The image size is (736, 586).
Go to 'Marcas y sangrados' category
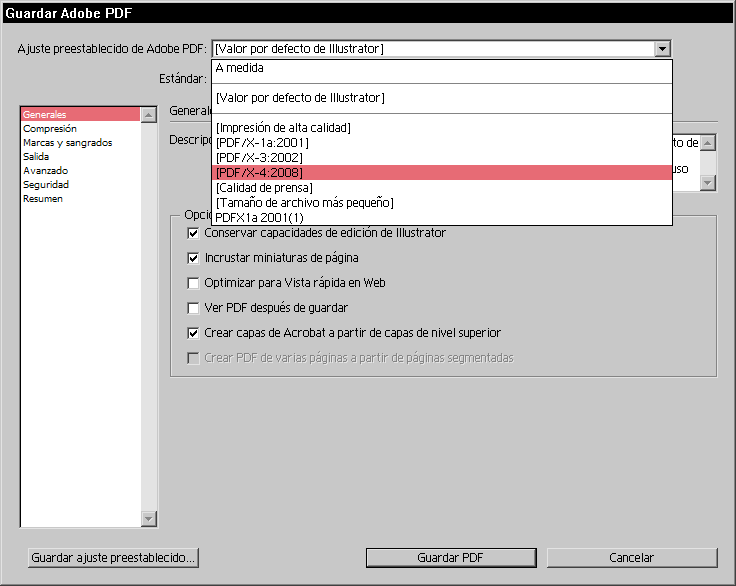point(80,142)
